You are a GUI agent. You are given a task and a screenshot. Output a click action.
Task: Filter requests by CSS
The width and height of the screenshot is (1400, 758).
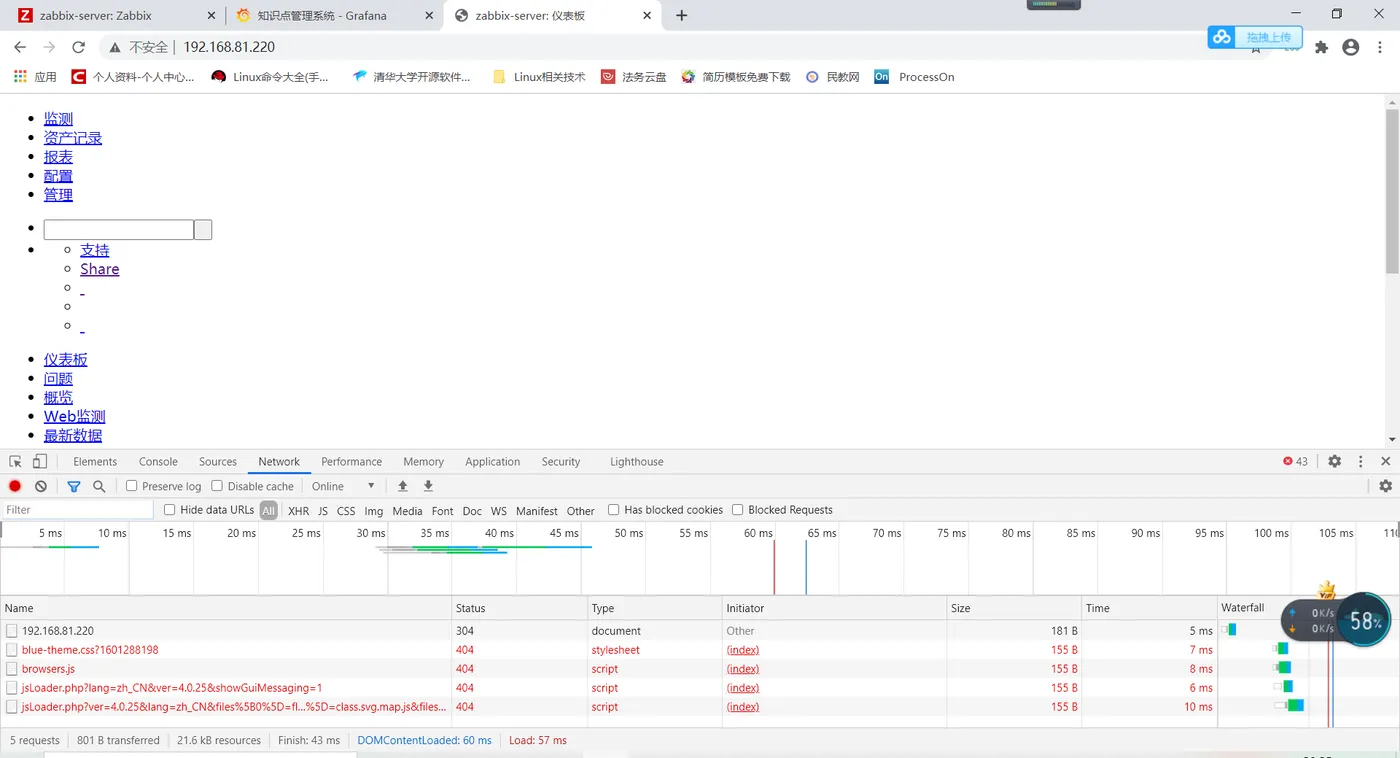(346, 511)
